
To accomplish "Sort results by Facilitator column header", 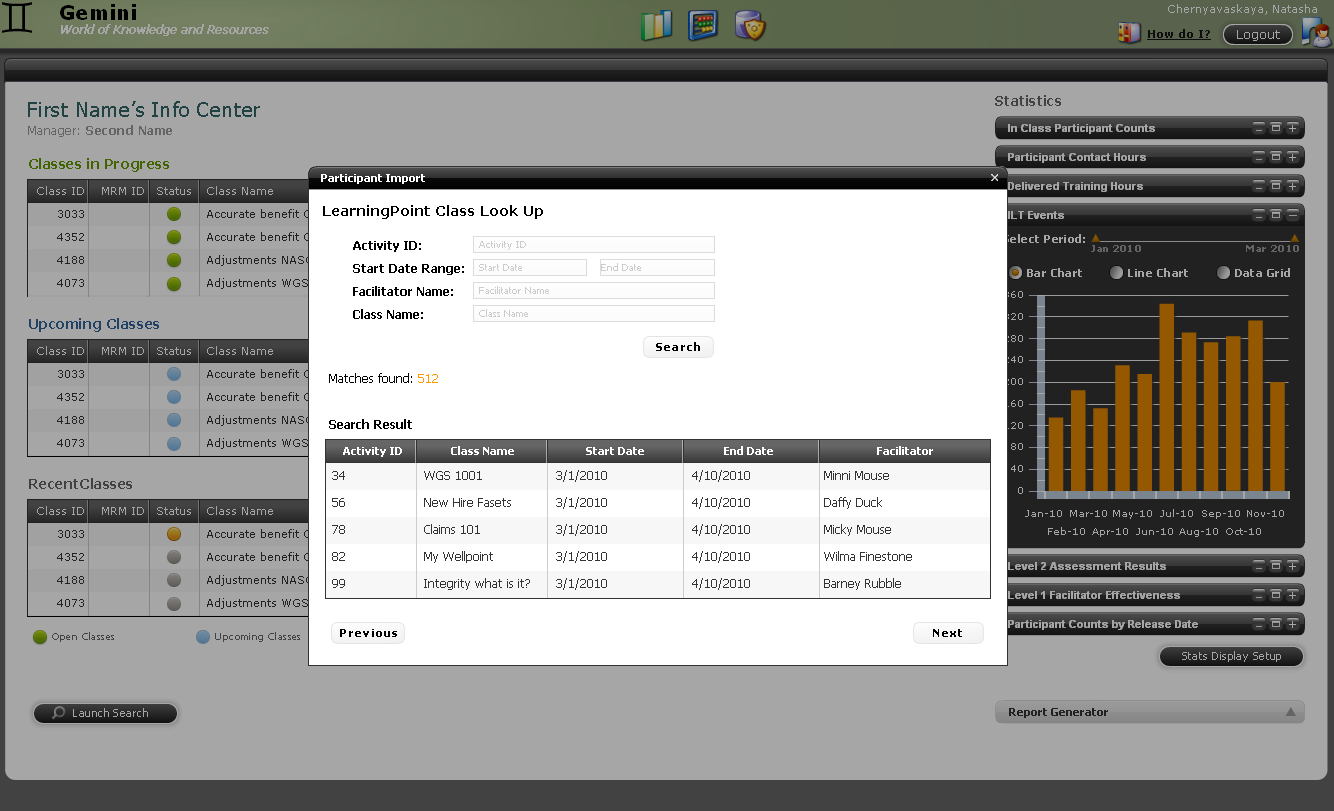I will pos(904,451).
